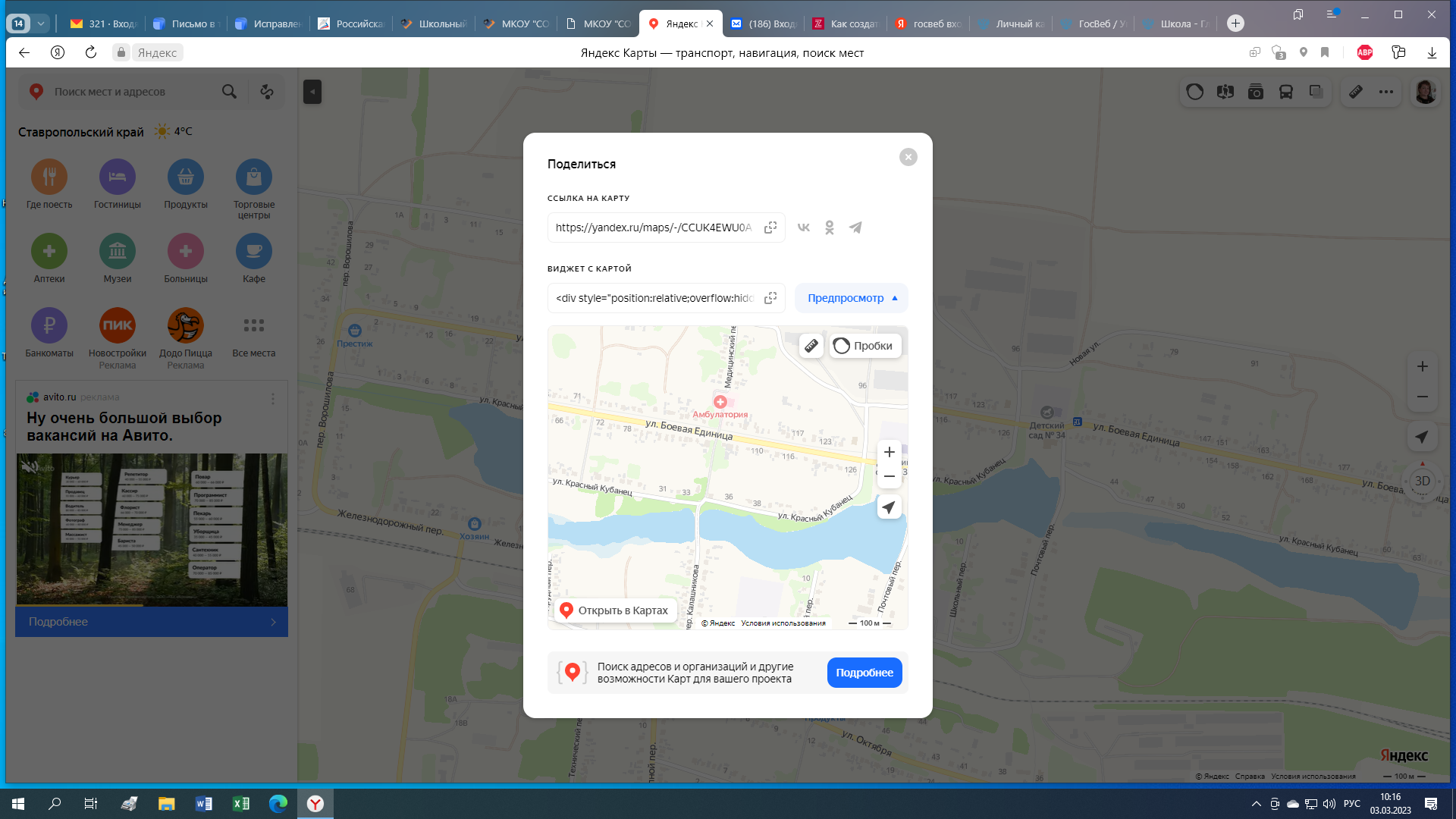Open Додо Пицца ad category
This screenshot has height=819, width=1456.
point(186,338)
